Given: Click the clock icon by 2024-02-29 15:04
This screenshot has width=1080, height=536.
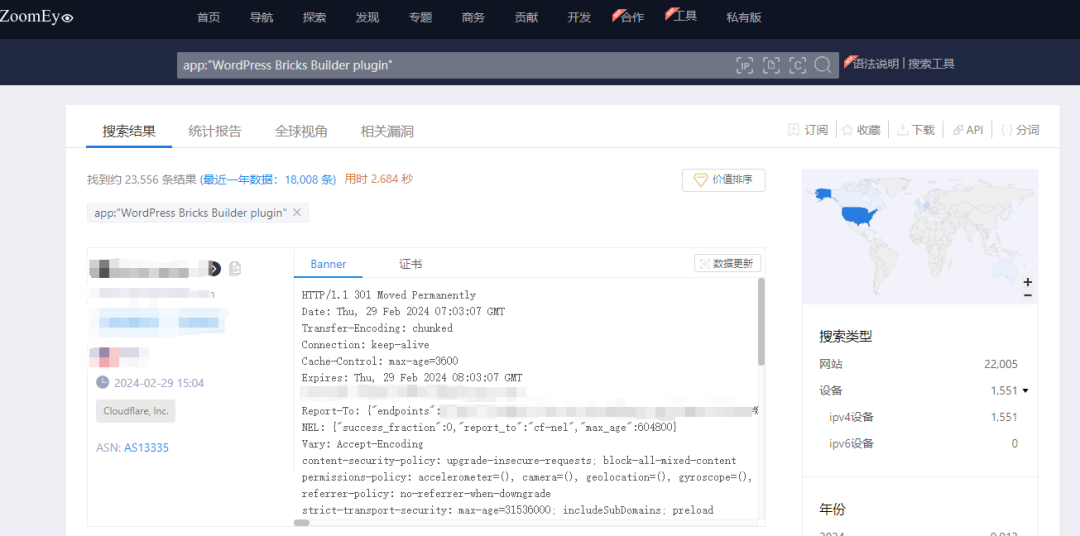Looking at the screenshot, I should point(102,382).
